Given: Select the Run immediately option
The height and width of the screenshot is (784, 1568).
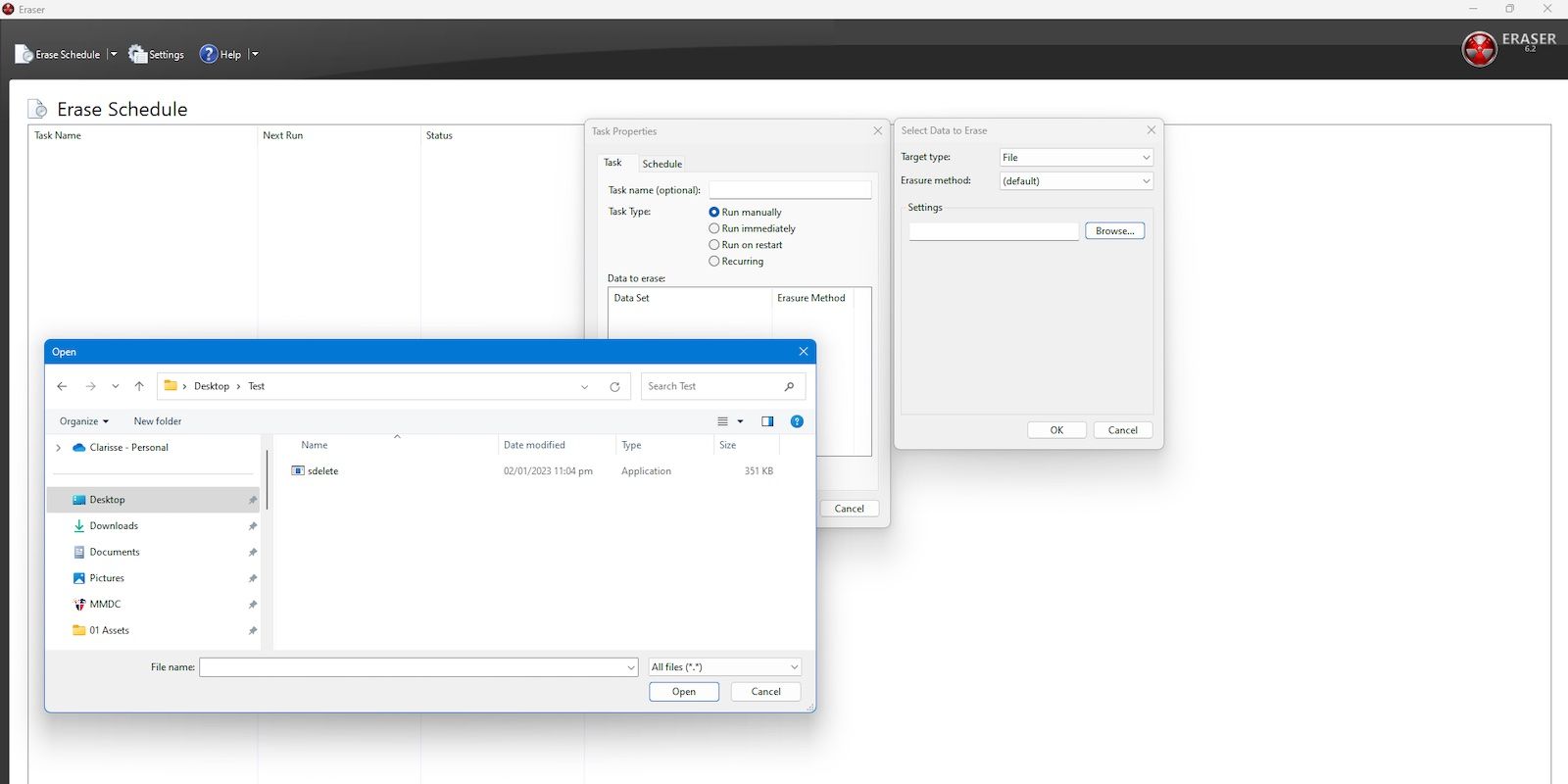Looking at the screenshot, I should [x=752, y=228].
